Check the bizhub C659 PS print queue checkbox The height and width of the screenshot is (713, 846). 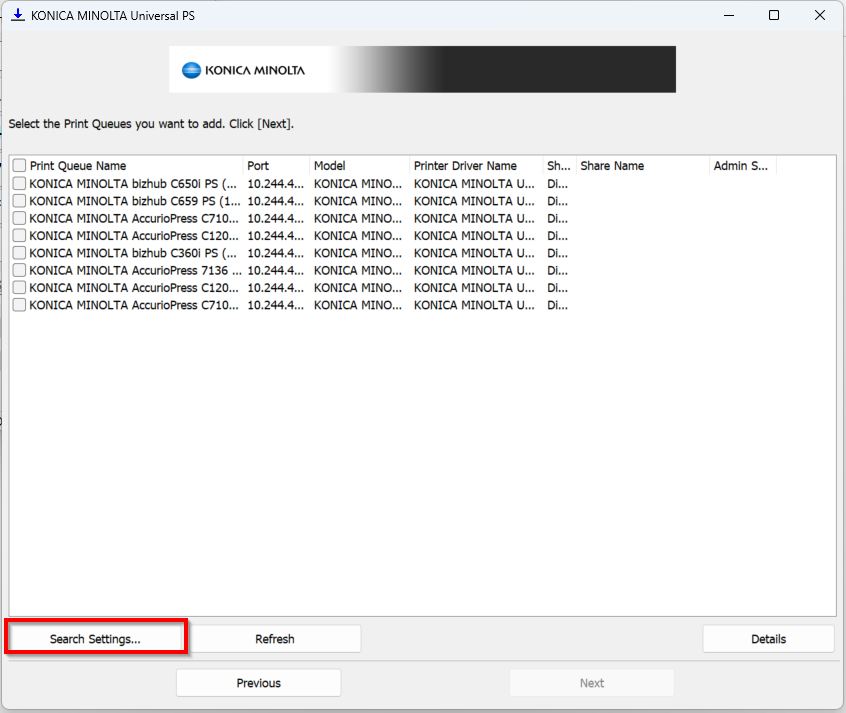click(19, 201)
